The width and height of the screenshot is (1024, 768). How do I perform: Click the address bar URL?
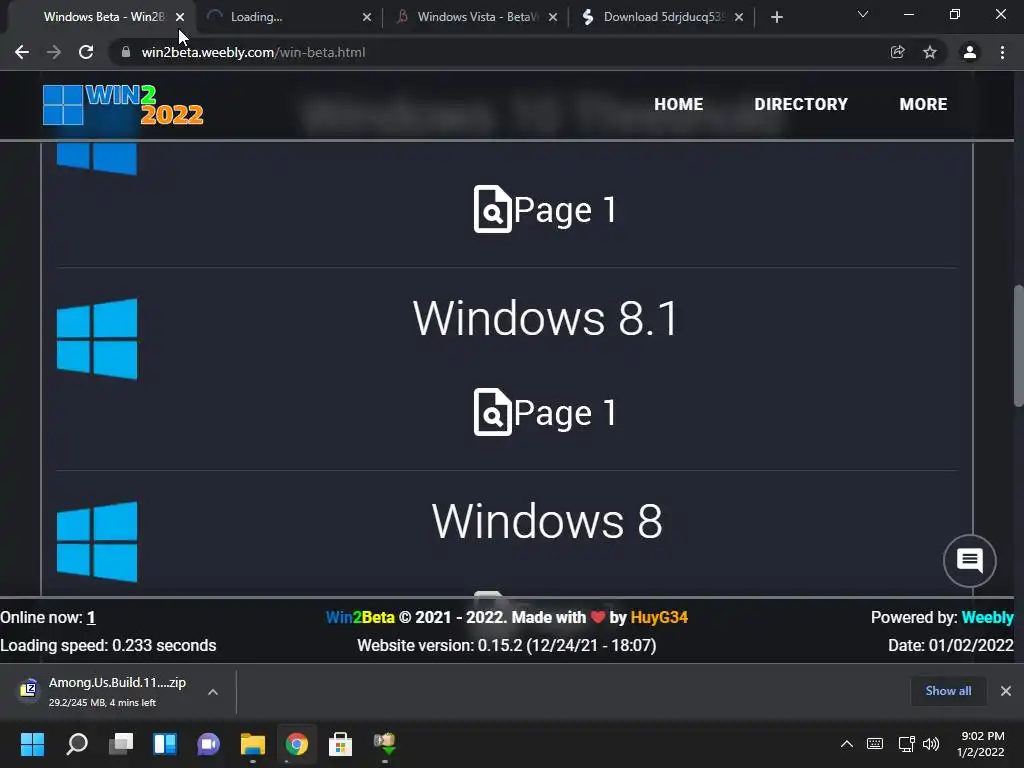click(253, 52)
